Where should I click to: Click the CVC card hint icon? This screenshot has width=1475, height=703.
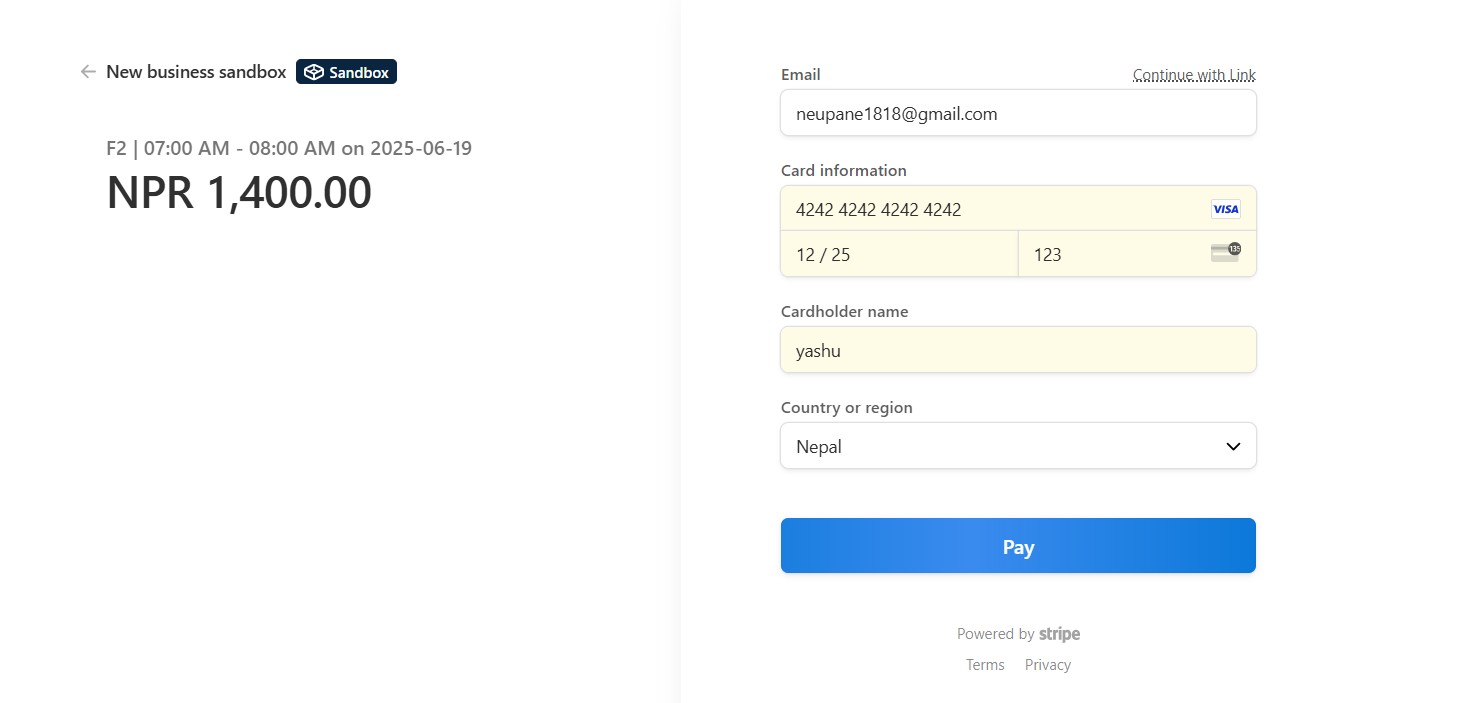(x=1225, y=253)
